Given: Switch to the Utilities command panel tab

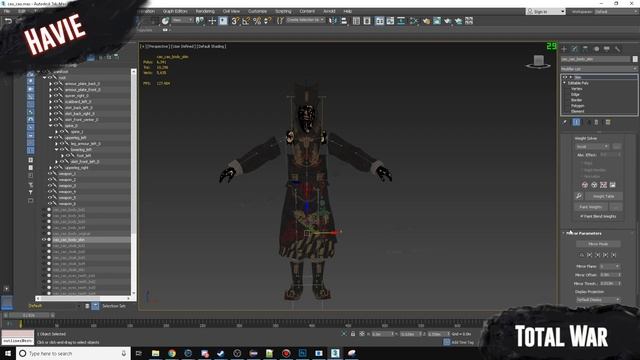Looking at the screenshot, I should (618, 49).
